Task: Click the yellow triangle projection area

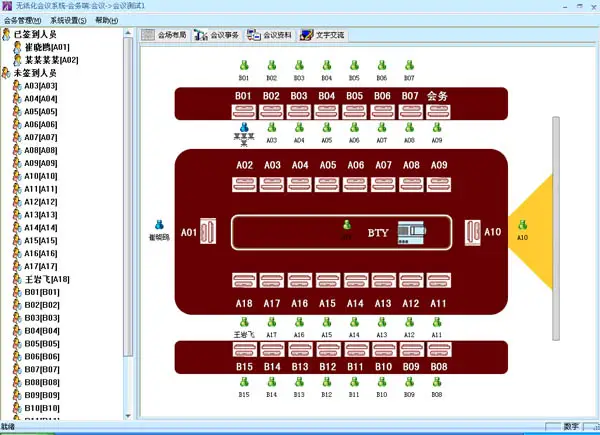Action: click(531, 232)
